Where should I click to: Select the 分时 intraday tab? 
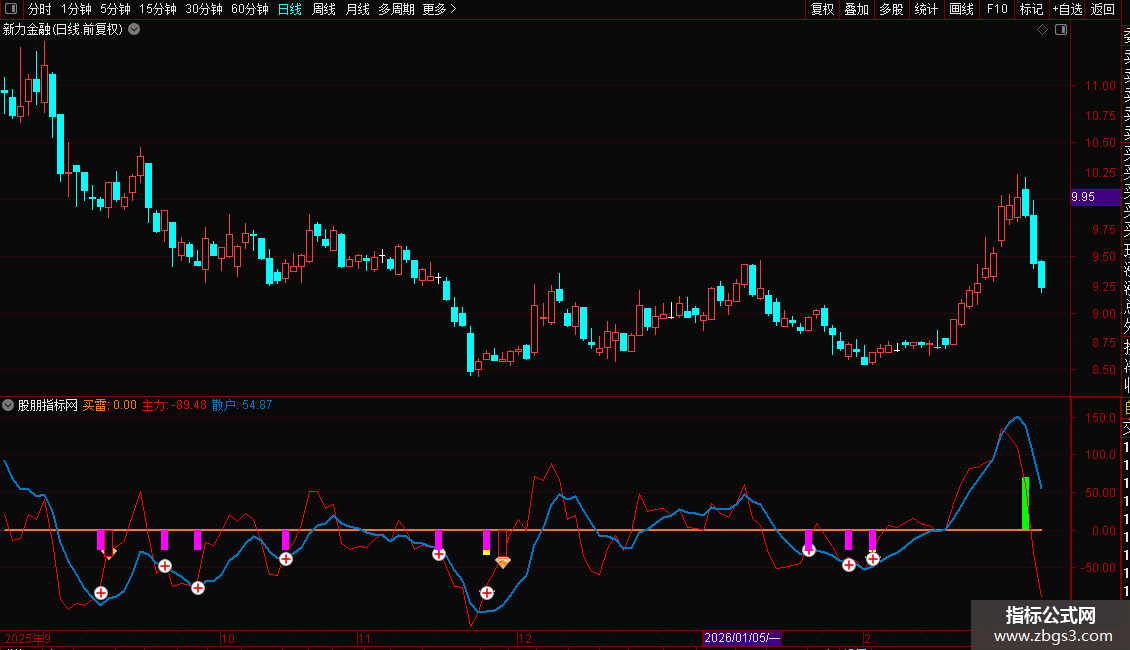[x=39, y=9]
